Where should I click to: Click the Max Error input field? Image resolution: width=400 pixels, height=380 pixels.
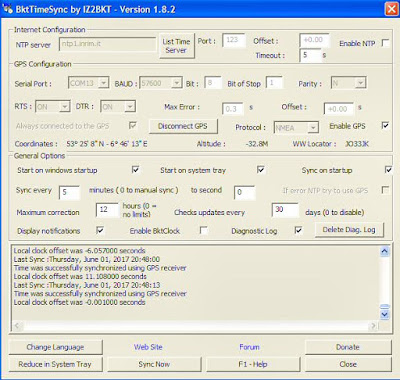tap(232, 109)
